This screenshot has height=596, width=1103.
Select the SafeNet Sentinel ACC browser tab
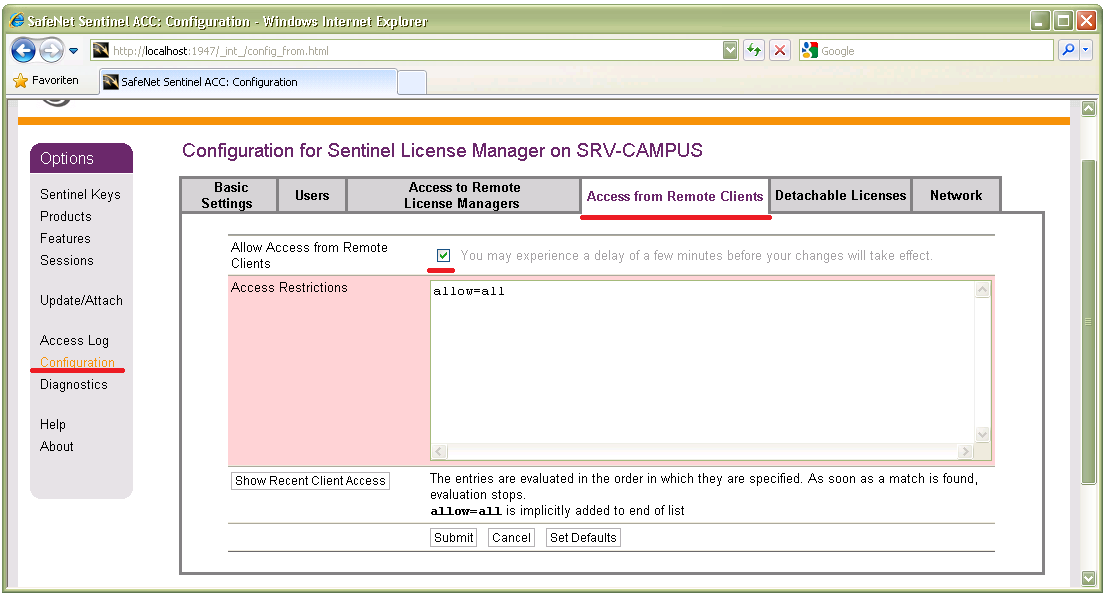(x=248, y=82)
